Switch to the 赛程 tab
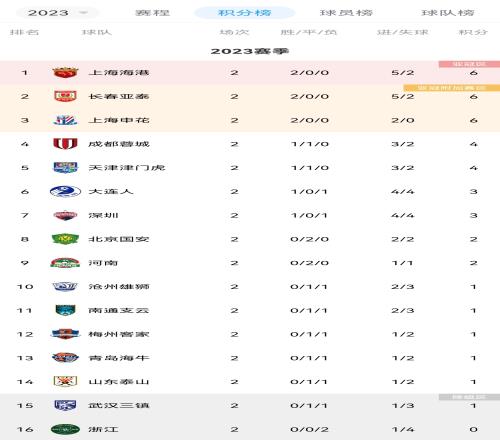This screenshot has width=500, height=440. pos(152,13)
